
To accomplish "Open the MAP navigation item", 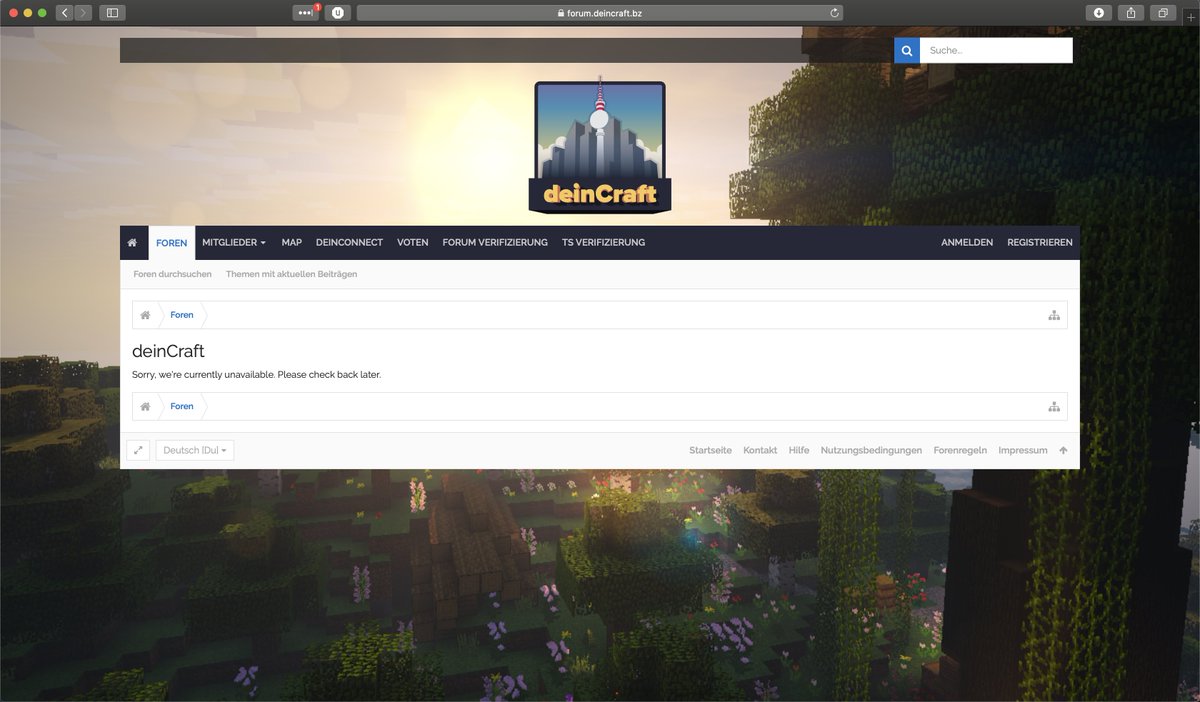I will click(x=292, y=243).
